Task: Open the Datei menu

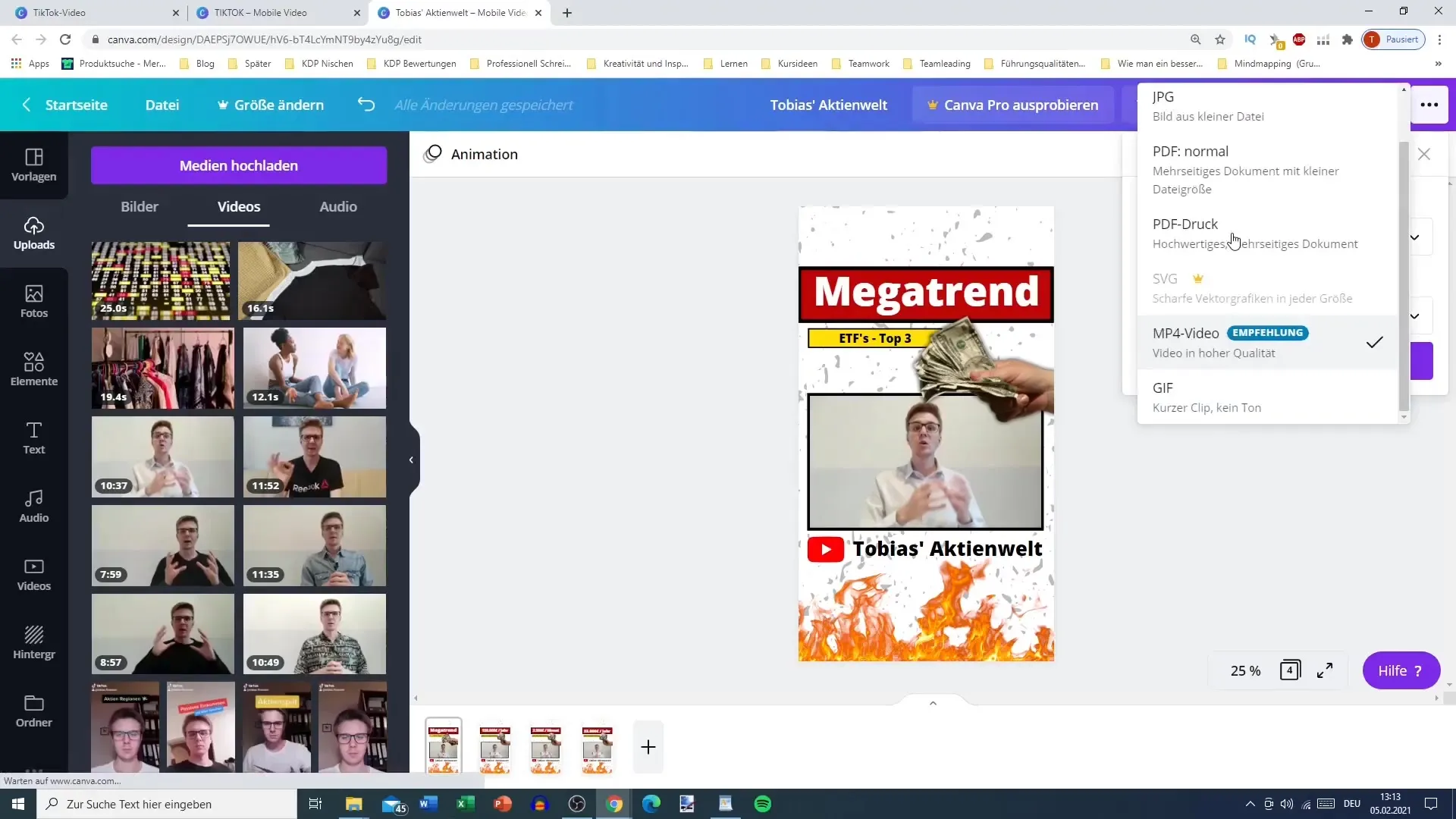Action: pyautogui.click(x=162, y=105)
